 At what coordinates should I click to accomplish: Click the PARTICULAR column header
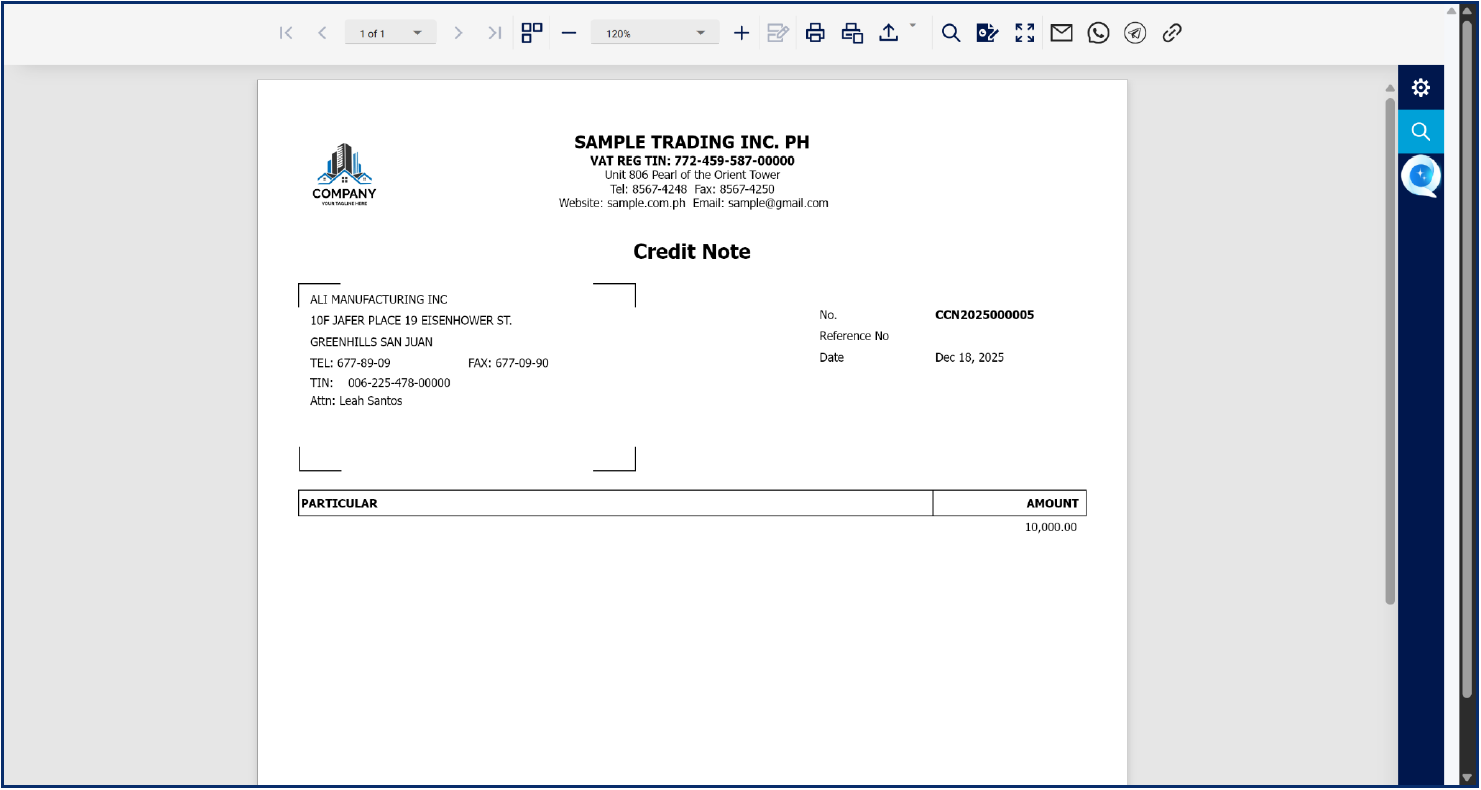pos(340,503)
